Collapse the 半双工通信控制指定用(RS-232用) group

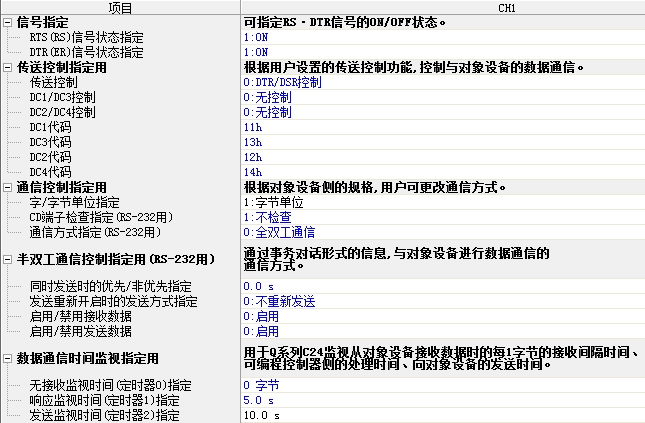coord(7,260)
